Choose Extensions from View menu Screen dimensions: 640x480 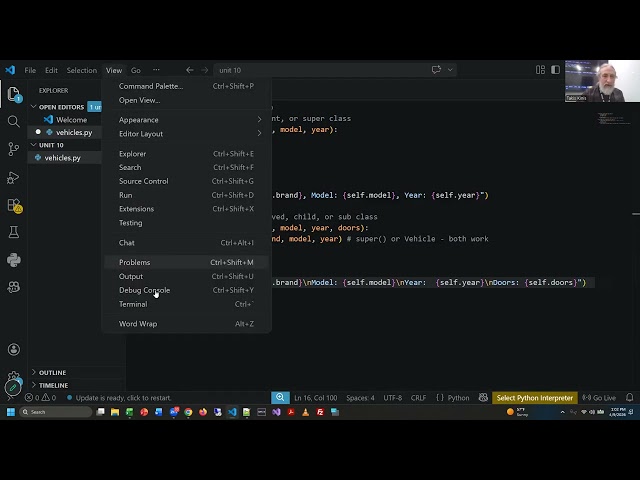click(186, 209)
